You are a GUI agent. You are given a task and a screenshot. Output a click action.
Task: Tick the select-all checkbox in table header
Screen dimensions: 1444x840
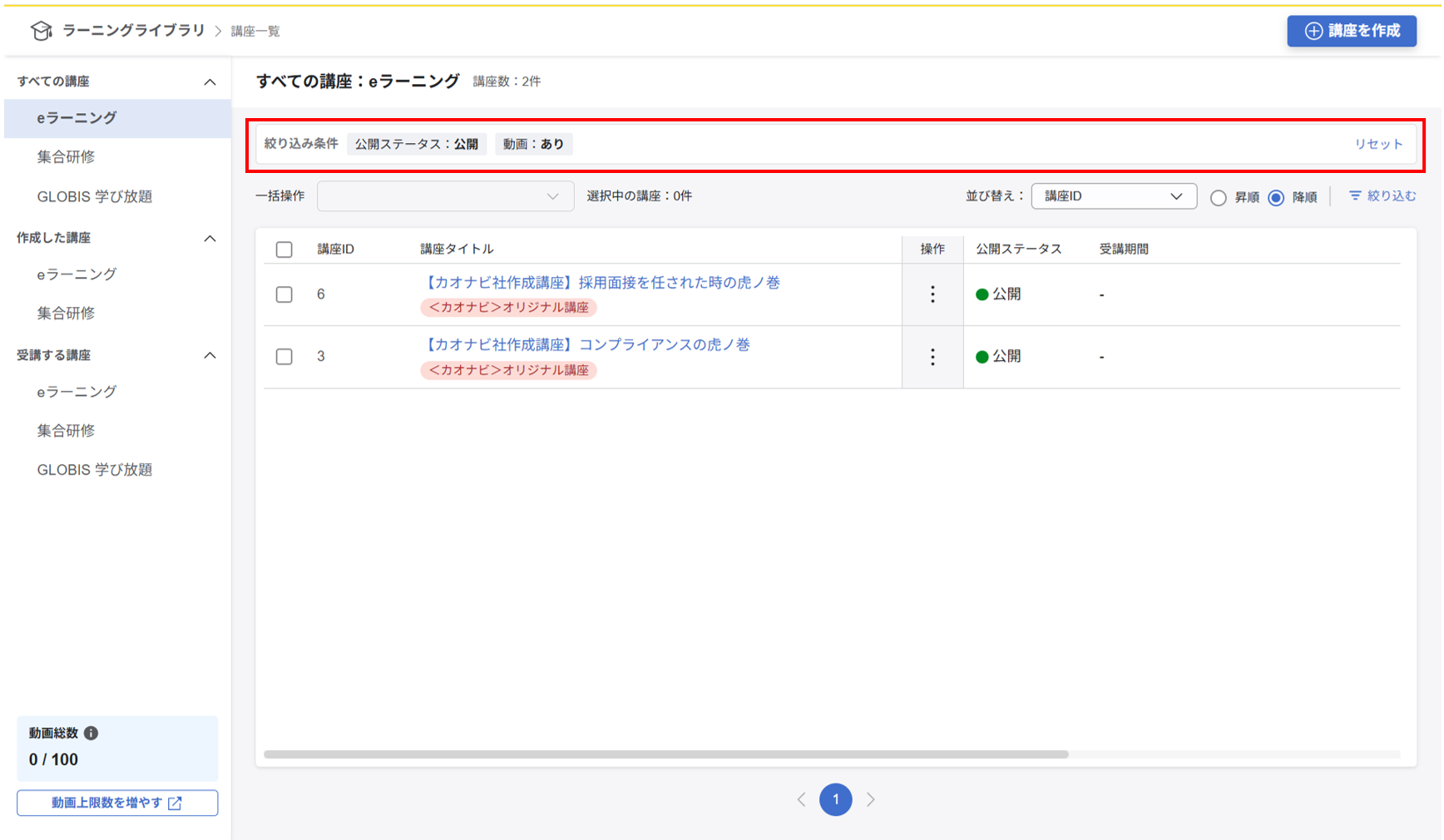[x=284, y=250]
